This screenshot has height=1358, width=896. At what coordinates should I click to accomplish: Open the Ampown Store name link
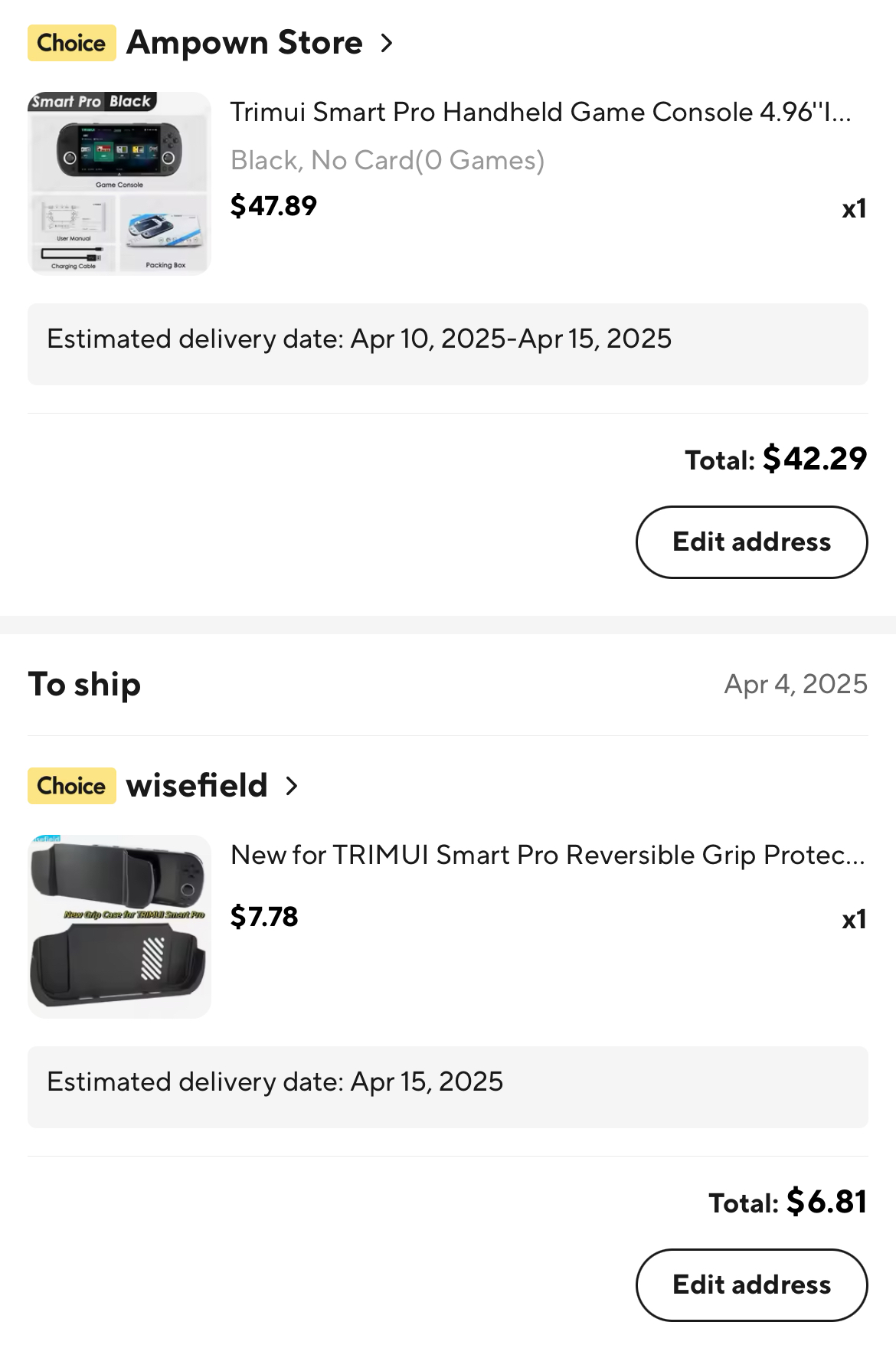pyautogui.click(x=244, y=43)
